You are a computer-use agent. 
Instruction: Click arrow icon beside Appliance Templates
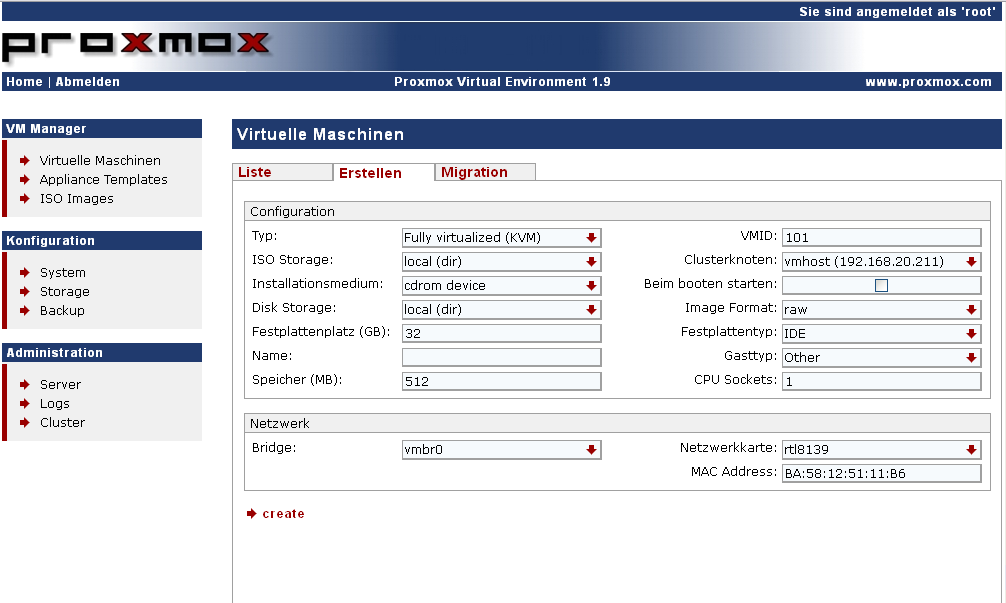25,180
